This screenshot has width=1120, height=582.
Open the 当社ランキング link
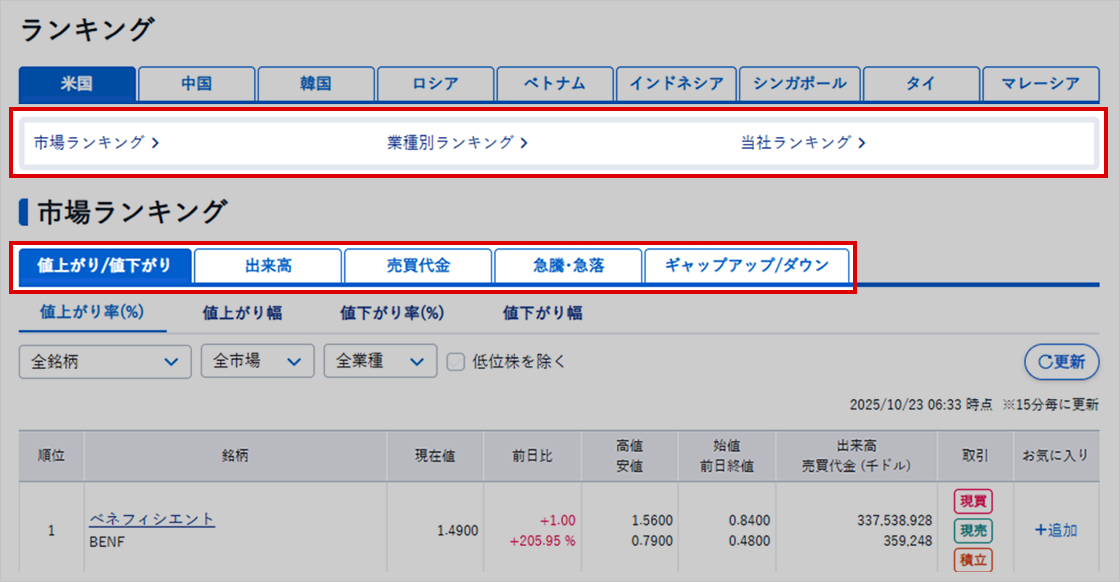click(802, 143)
